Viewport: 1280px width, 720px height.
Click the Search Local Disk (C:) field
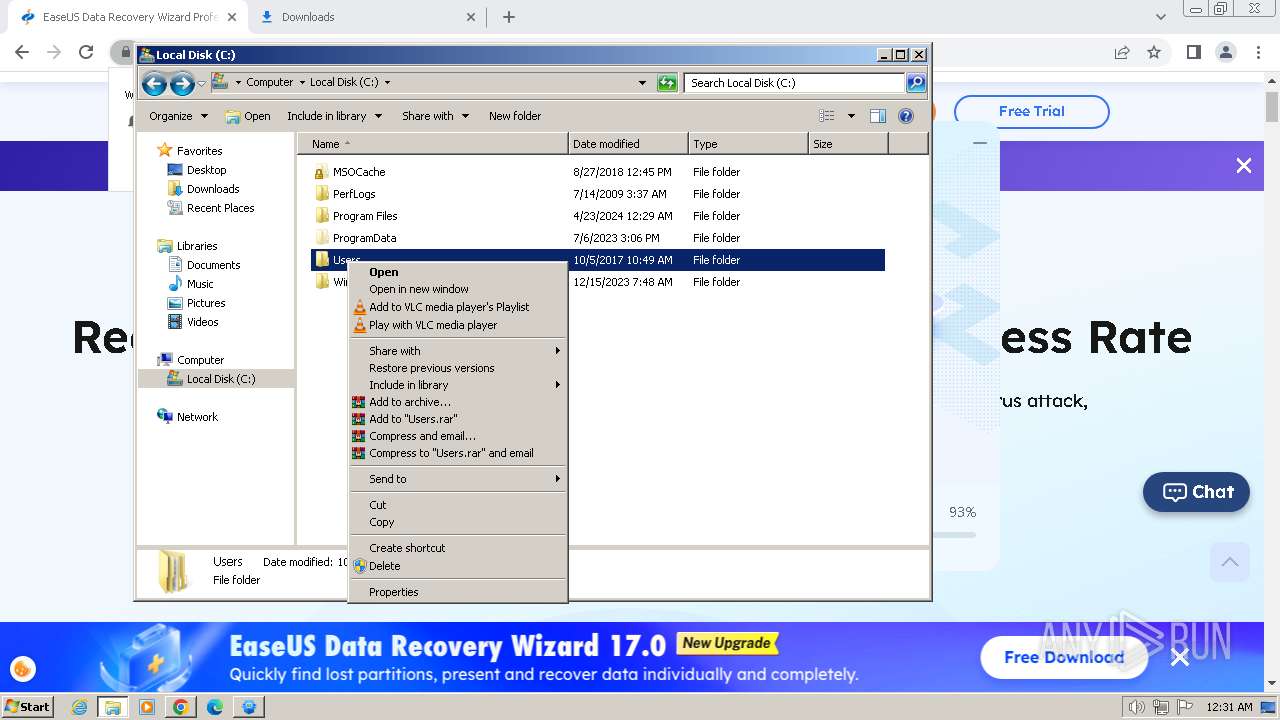794,83
